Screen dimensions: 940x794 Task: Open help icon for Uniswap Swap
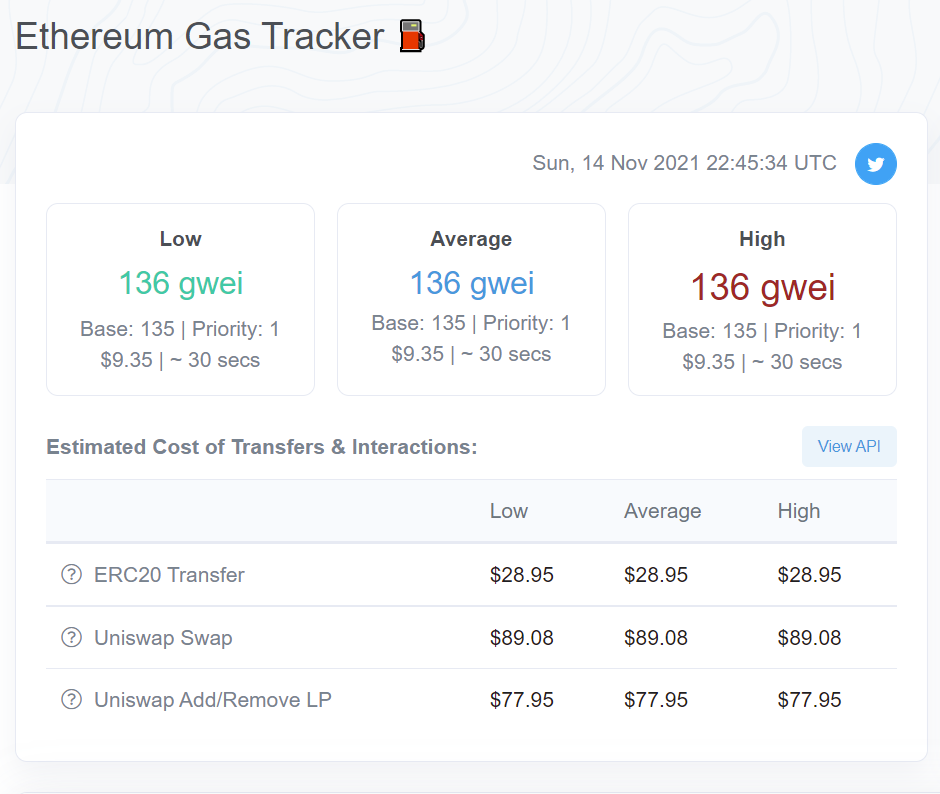pos(71,637)
